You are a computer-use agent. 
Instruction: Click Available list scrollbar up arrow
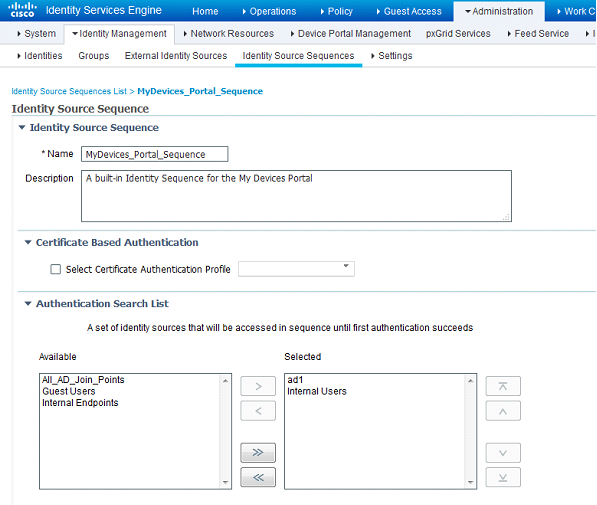click(x=225, y=381)
